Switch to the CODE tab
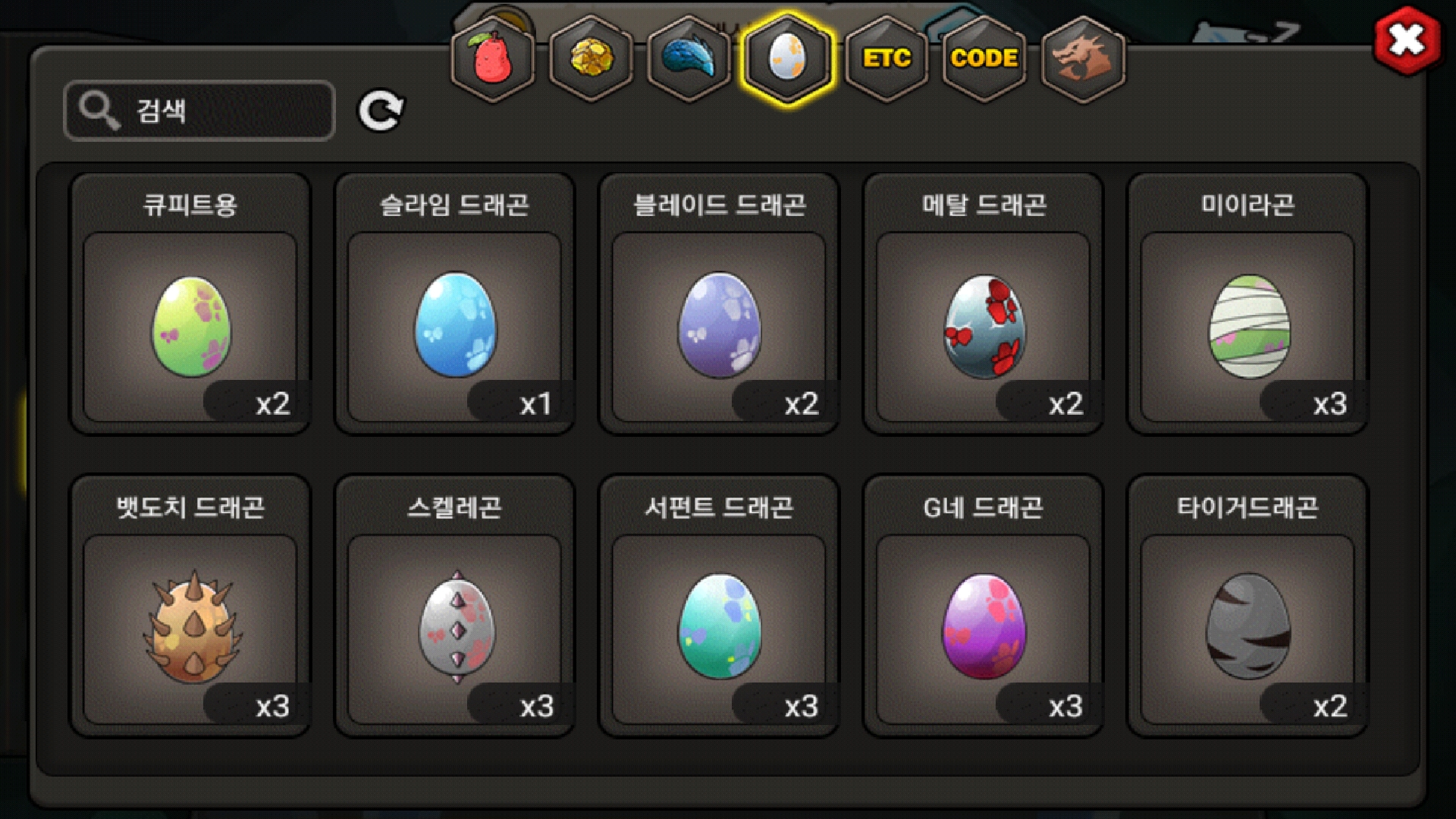The height and width of the screenshot is (819, 1456). pos(984,58)
